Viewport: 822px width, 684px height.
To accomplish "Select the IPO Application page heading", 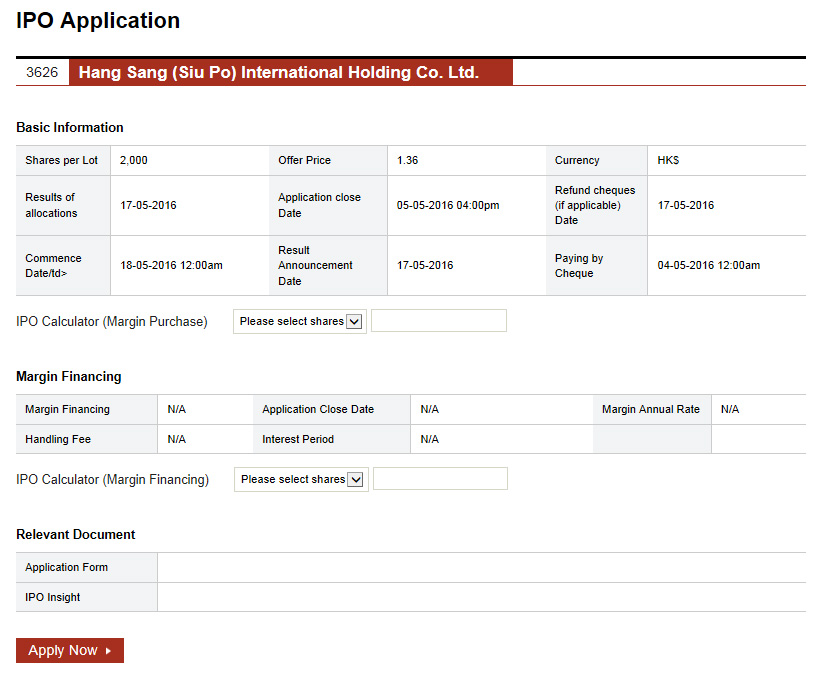I will pyautogui.click(x=98, y=20).
